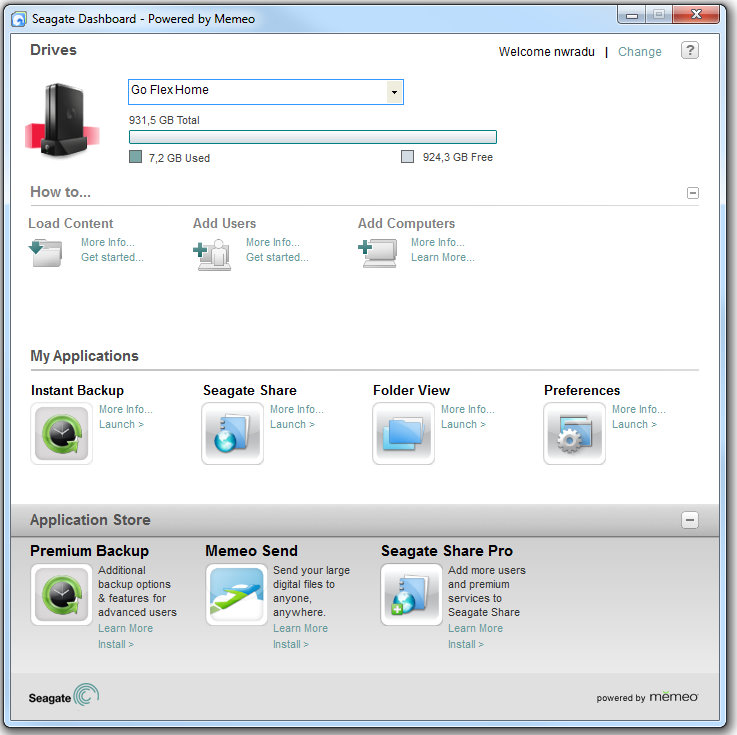Open the Preferences gear icon
737x735 pixels.
pos(574,433)
